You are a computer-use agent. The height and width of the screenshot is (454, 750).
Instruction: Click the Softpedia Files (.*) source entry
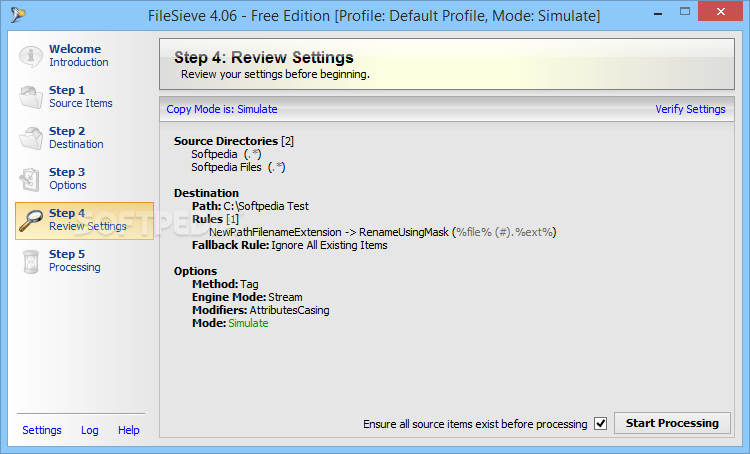238,167
